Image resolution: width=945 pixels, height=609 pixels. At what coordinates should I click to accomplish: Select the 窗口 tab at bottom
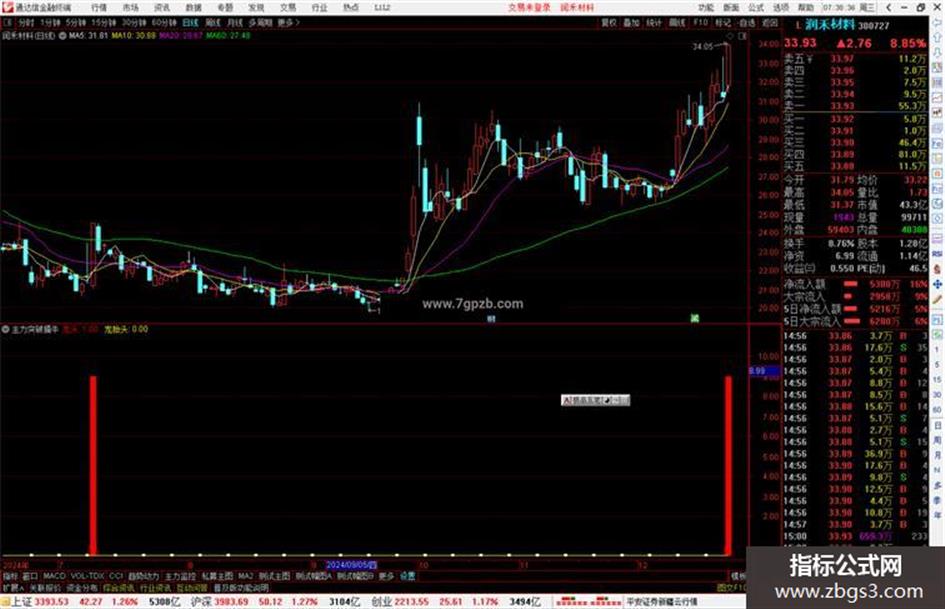30,576
